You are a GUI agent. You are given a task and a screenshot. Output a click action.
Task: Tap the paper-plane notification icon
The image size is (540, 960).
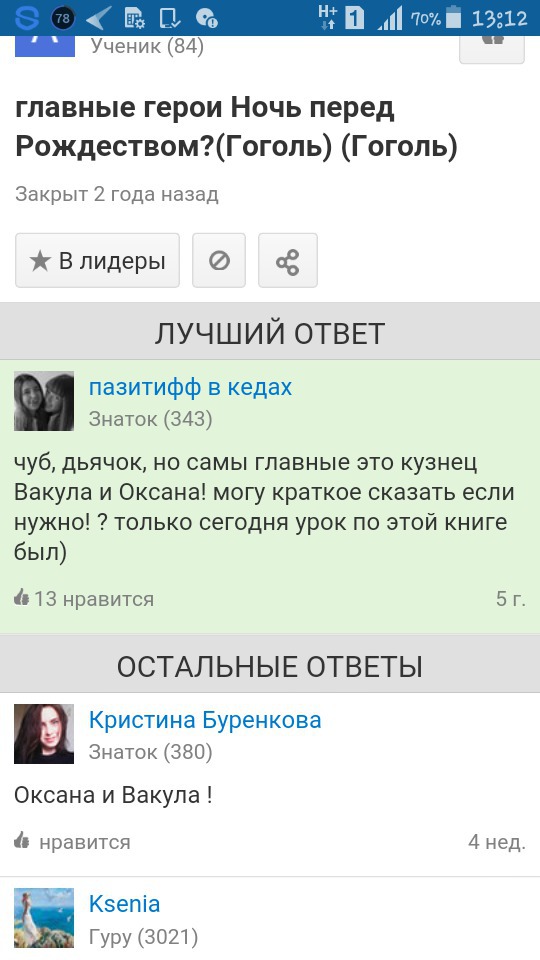[98, 18]
